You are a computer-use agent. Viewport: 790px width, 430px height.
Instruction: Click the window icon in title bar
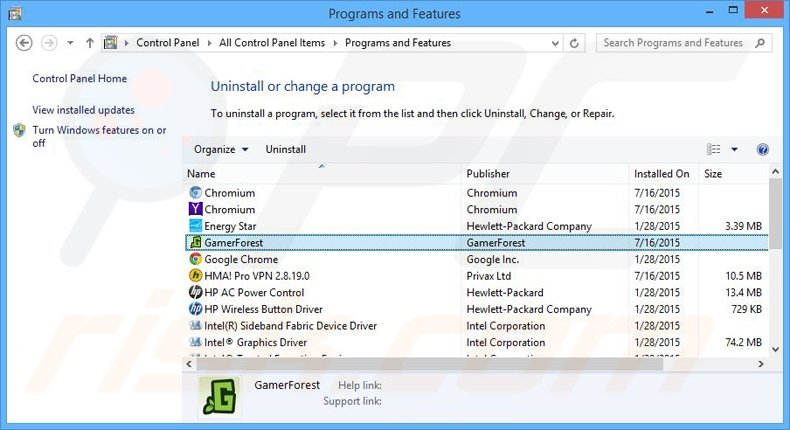click(15, 13)
